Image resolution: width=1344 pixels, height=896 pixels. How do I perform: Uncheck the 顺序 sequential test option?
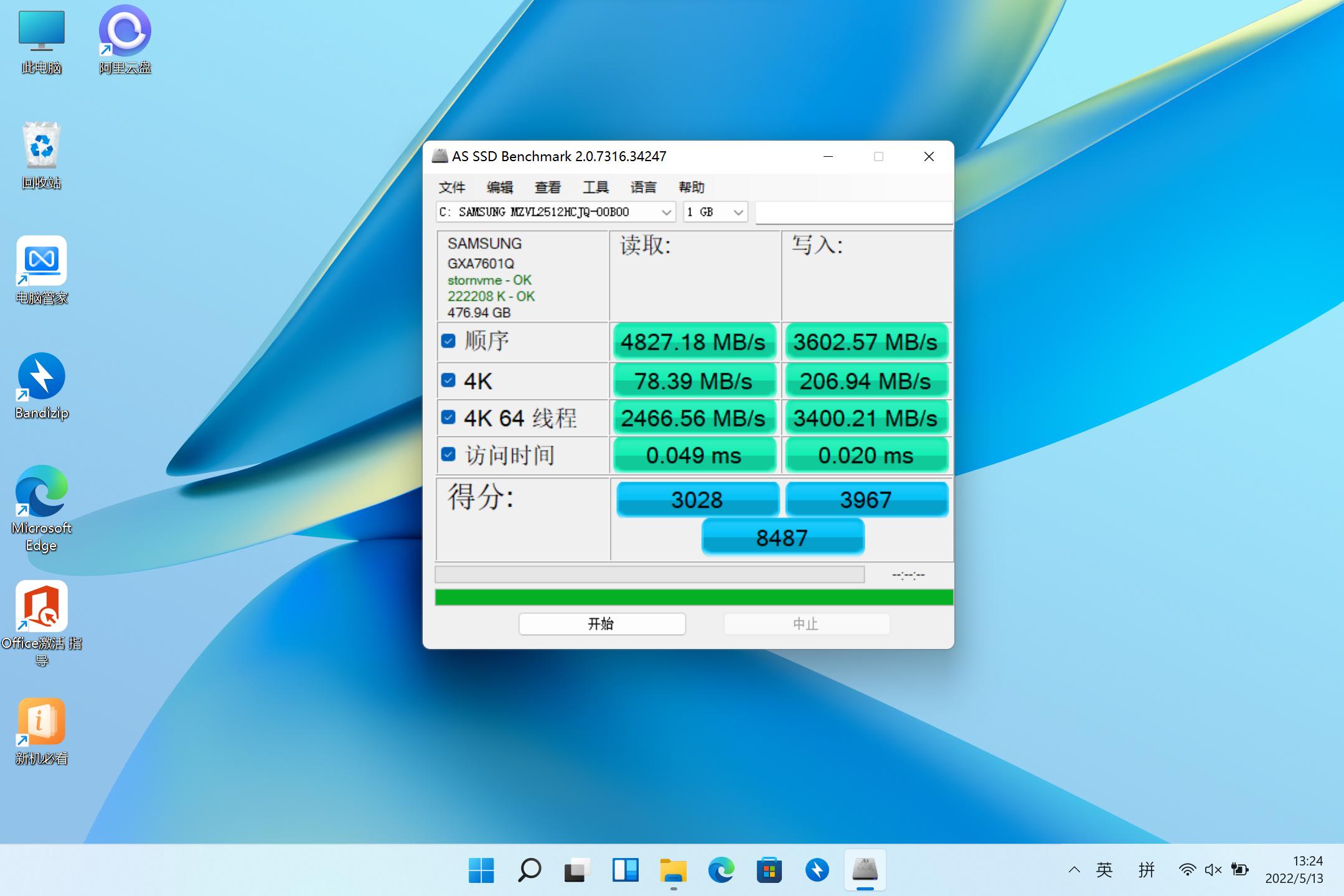pyautogui.click(x=449, y=341)
